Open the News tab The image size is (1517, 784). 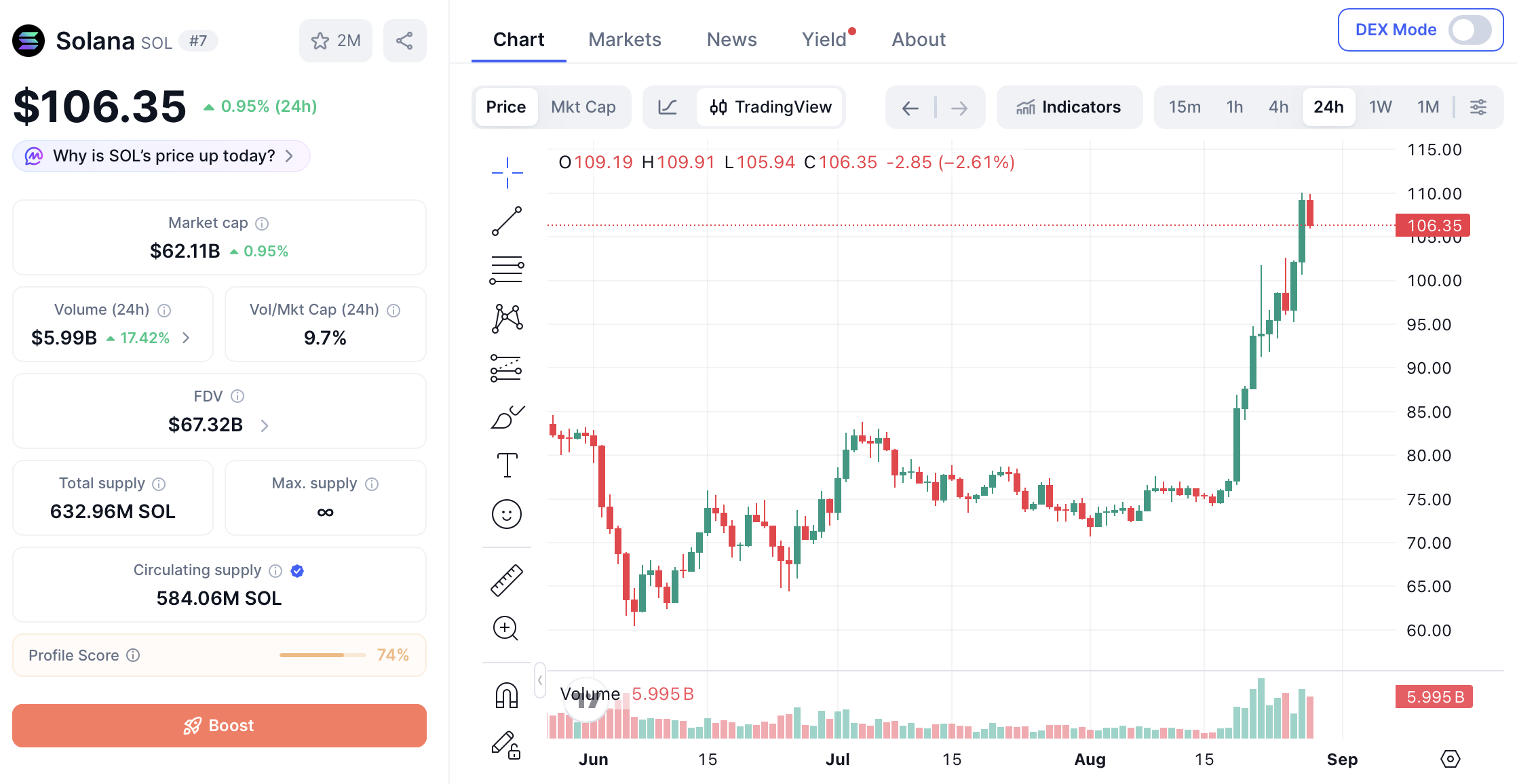pos(731,39)
